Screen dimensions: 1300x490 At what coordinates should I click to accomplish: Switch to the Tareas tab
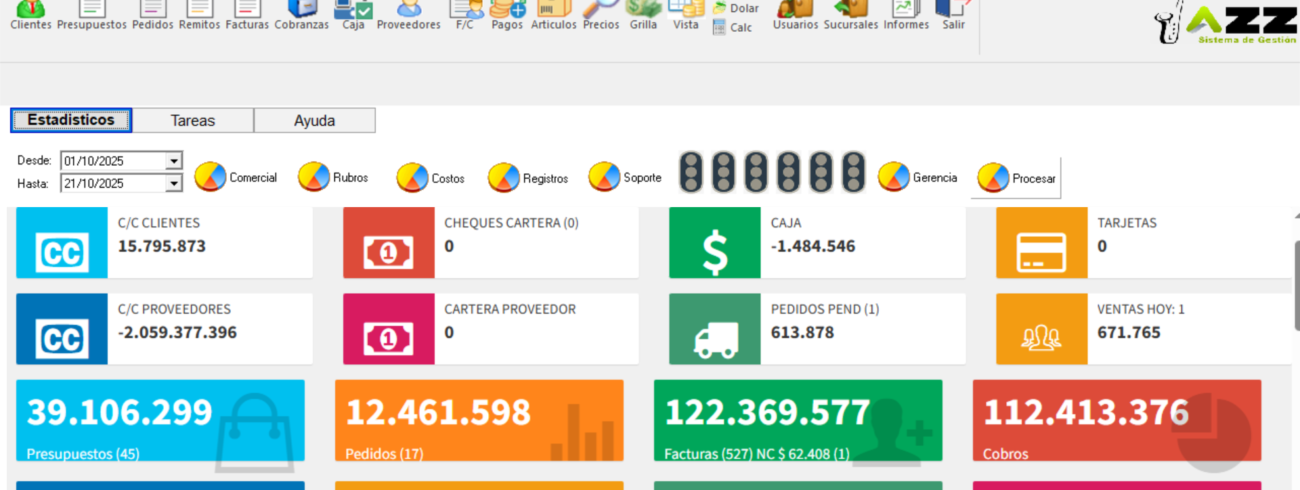tap(193, 121)
